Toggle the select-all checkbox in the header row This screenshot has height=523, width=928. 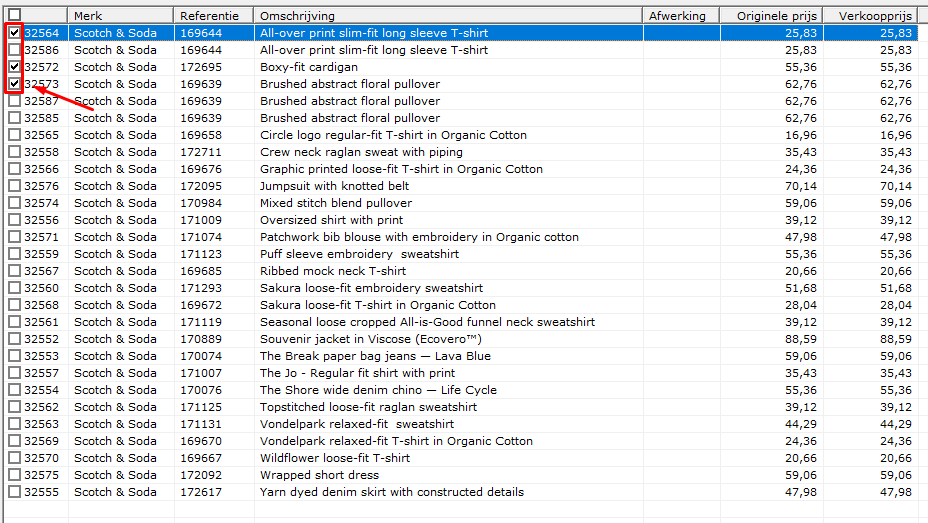pos(15,15)
